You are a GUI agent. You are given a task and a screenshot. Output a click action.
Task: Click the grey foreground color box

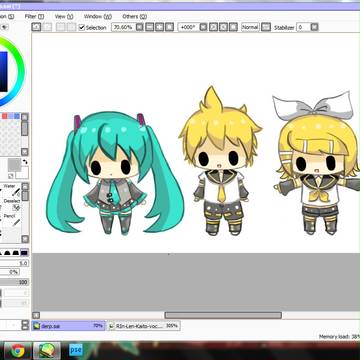tap(14, 165)
